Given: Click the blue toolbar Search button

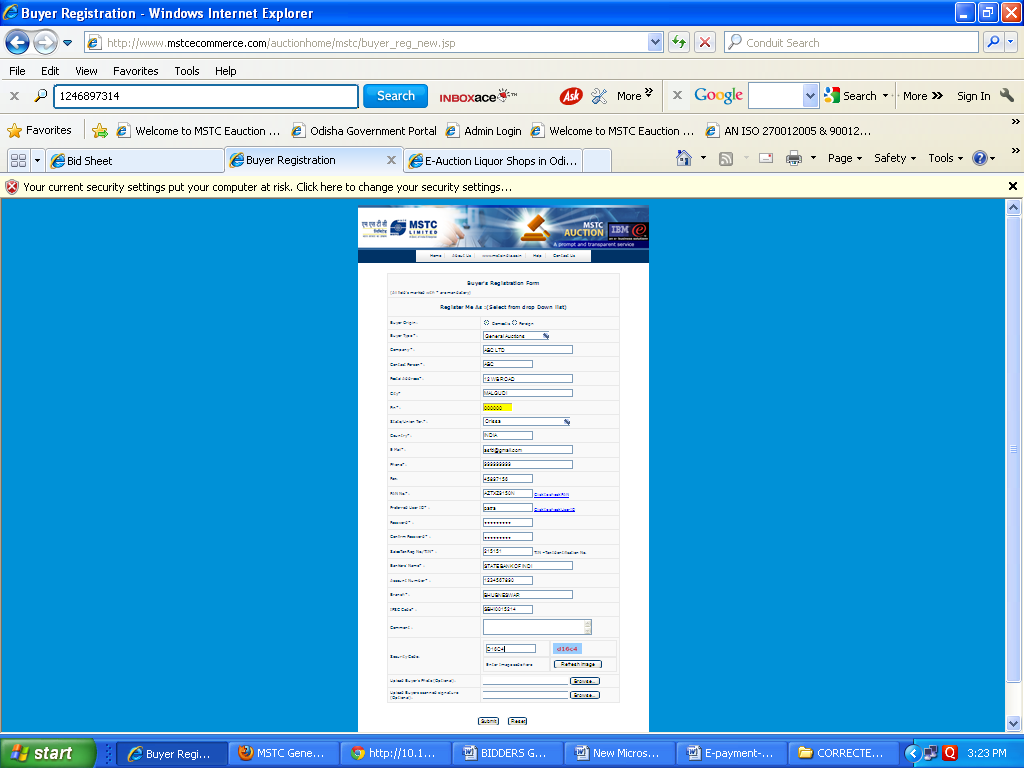Looking at the screenshot, I should click(x=395, y=96).
